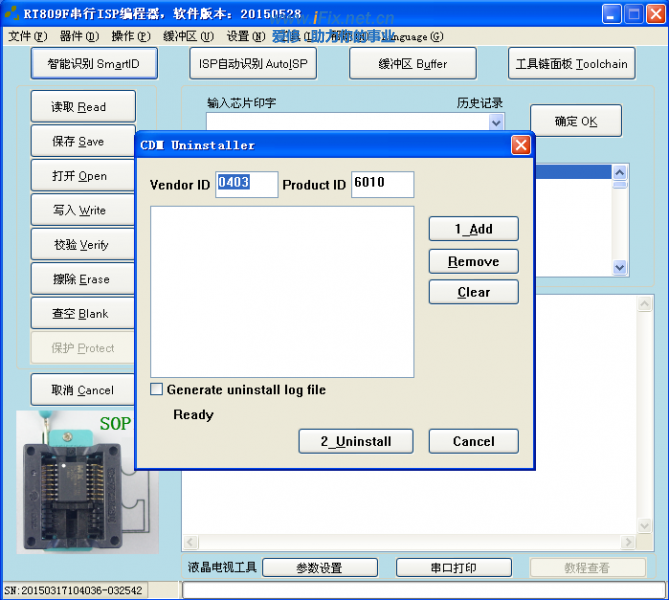Viewport: 669px width, 600px height.
Task: Click the 串口打印 serial print button
Action: click(453, 568)
